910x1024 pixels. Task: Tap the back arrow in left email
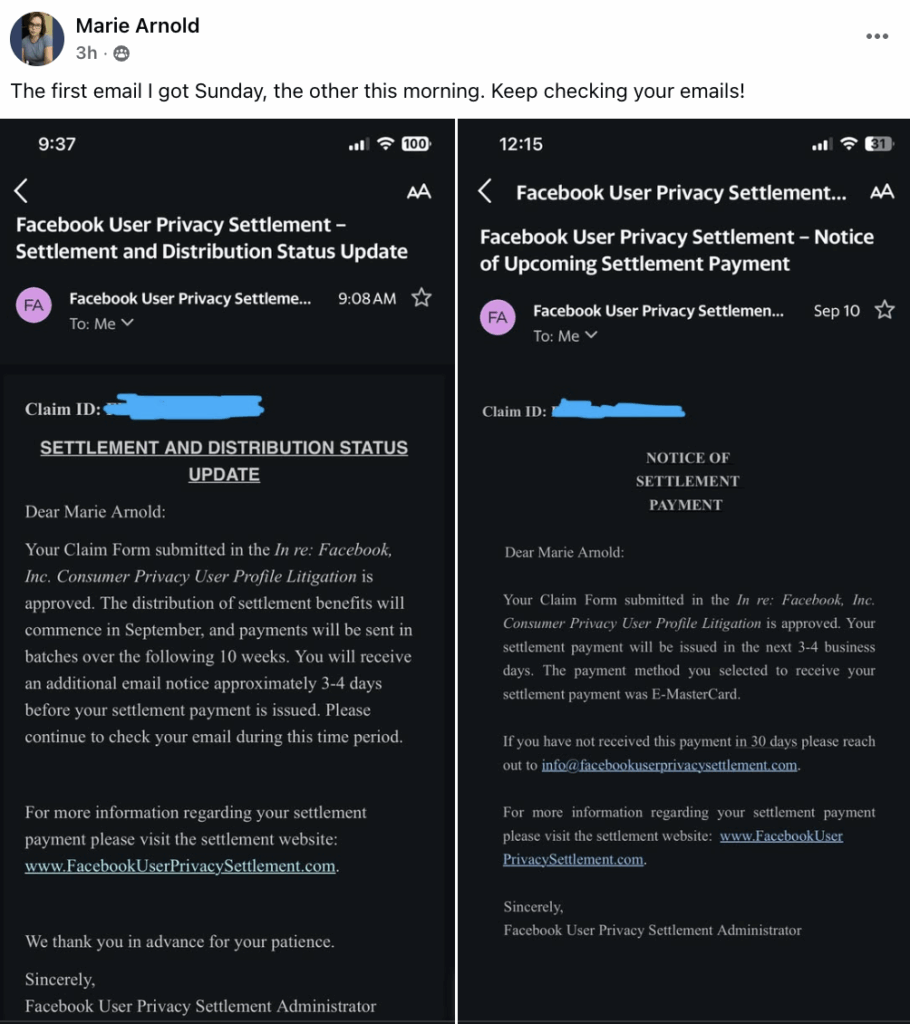(x=22, y=191)
